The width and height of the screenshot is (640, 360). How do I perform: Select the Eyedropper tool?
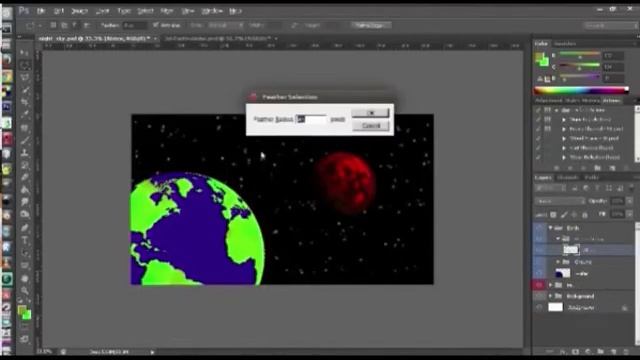point(24,114)
